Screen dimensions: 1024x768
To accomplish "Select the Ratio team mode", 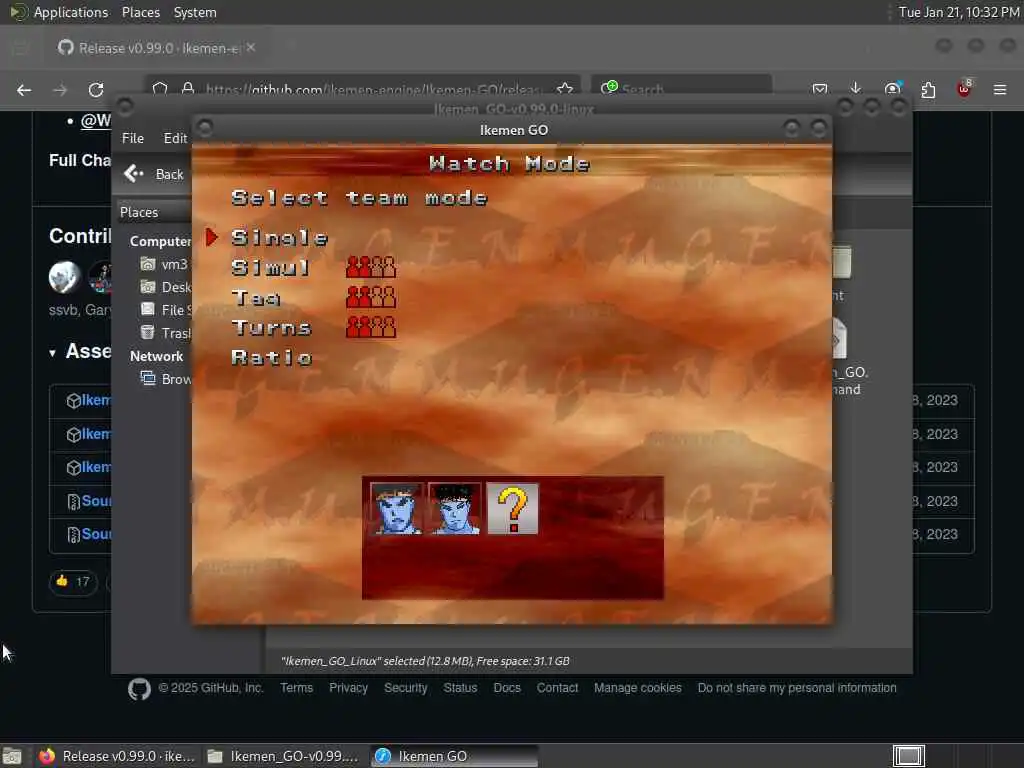I will tap(272, 357).
